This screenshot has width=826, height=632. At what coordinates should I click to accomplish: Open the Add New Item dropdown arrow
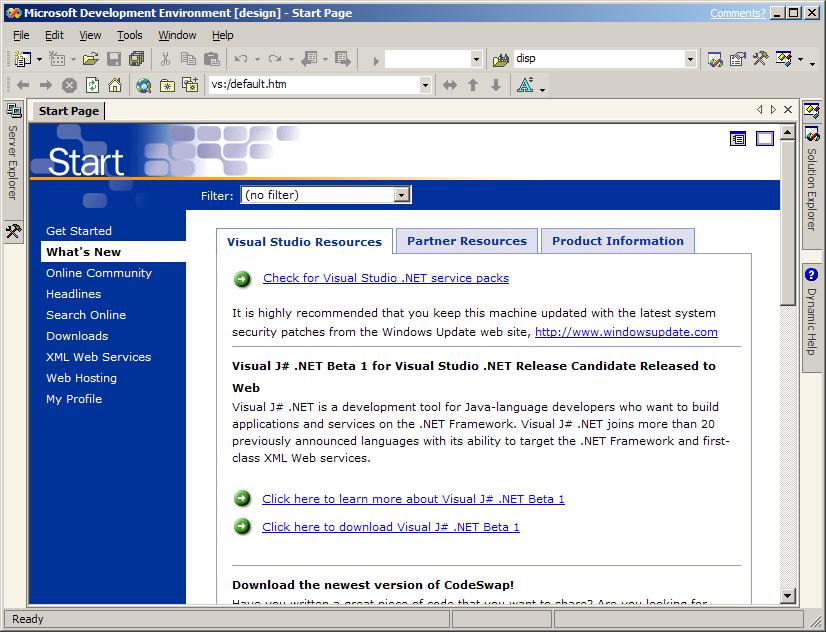click(73, 60)
